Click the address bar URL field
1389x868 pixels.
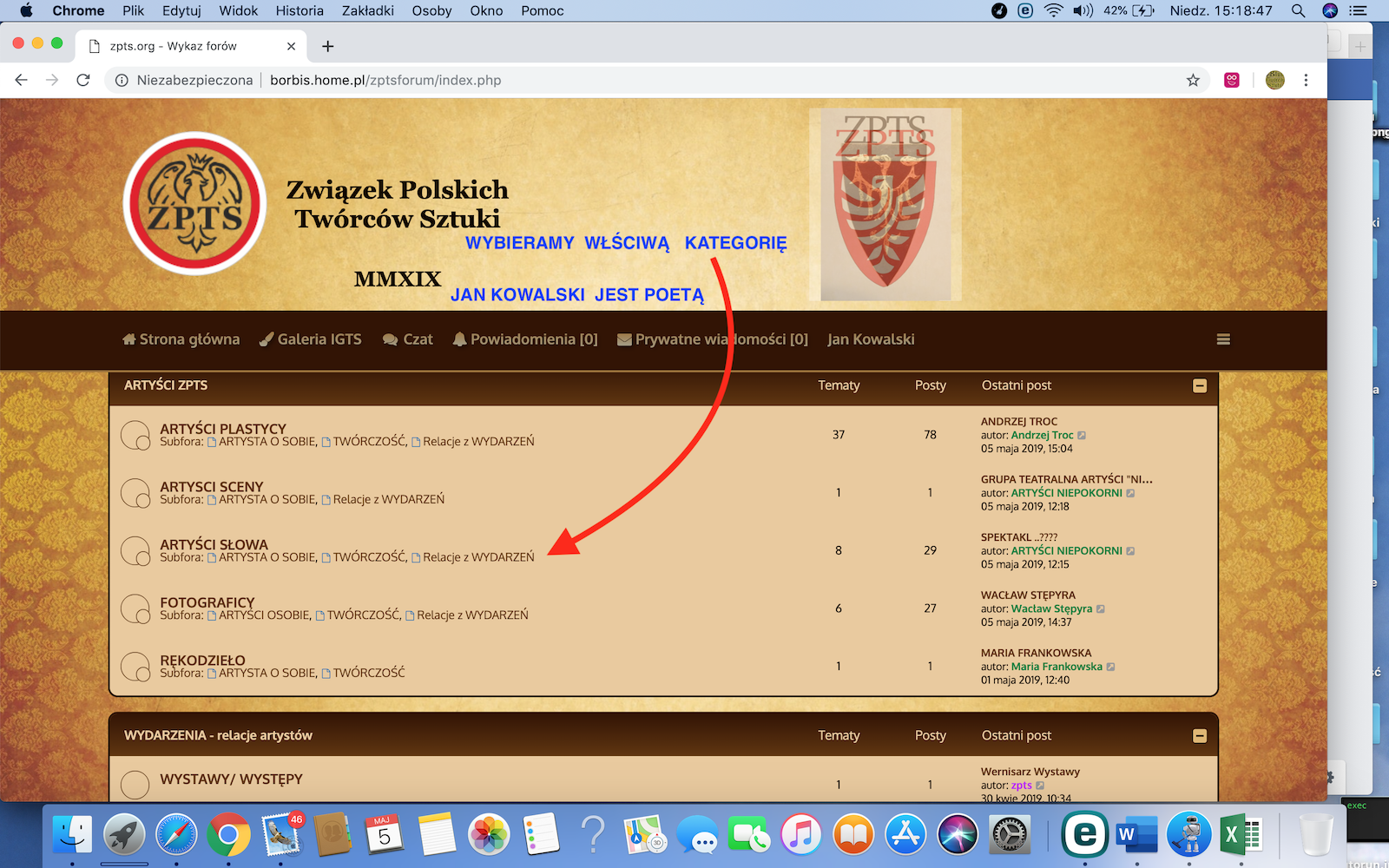pyautogui.click(x=521, y=80)
